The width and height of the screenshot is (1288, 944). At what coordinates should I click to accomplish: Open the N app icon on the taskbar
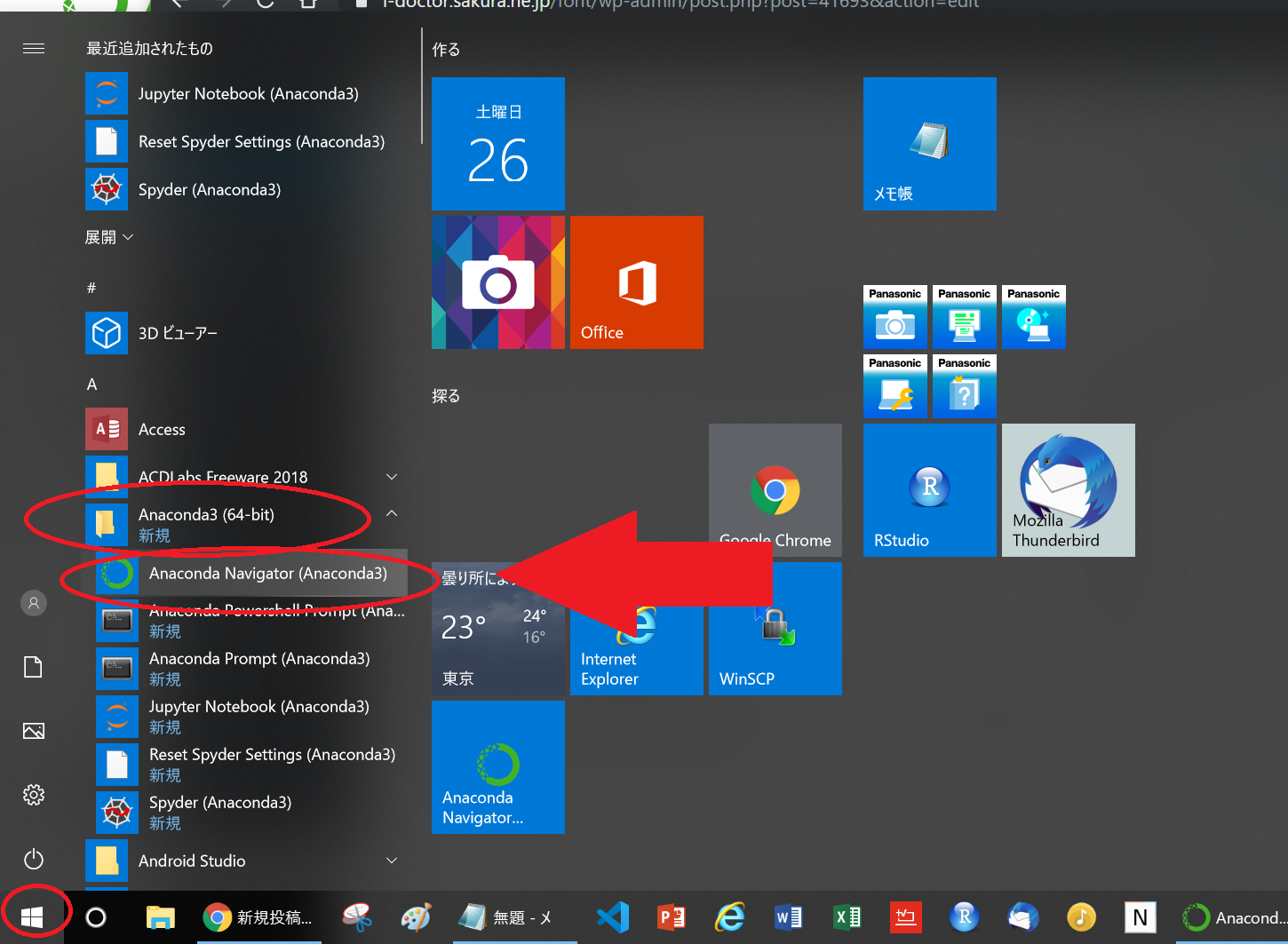1141,917
